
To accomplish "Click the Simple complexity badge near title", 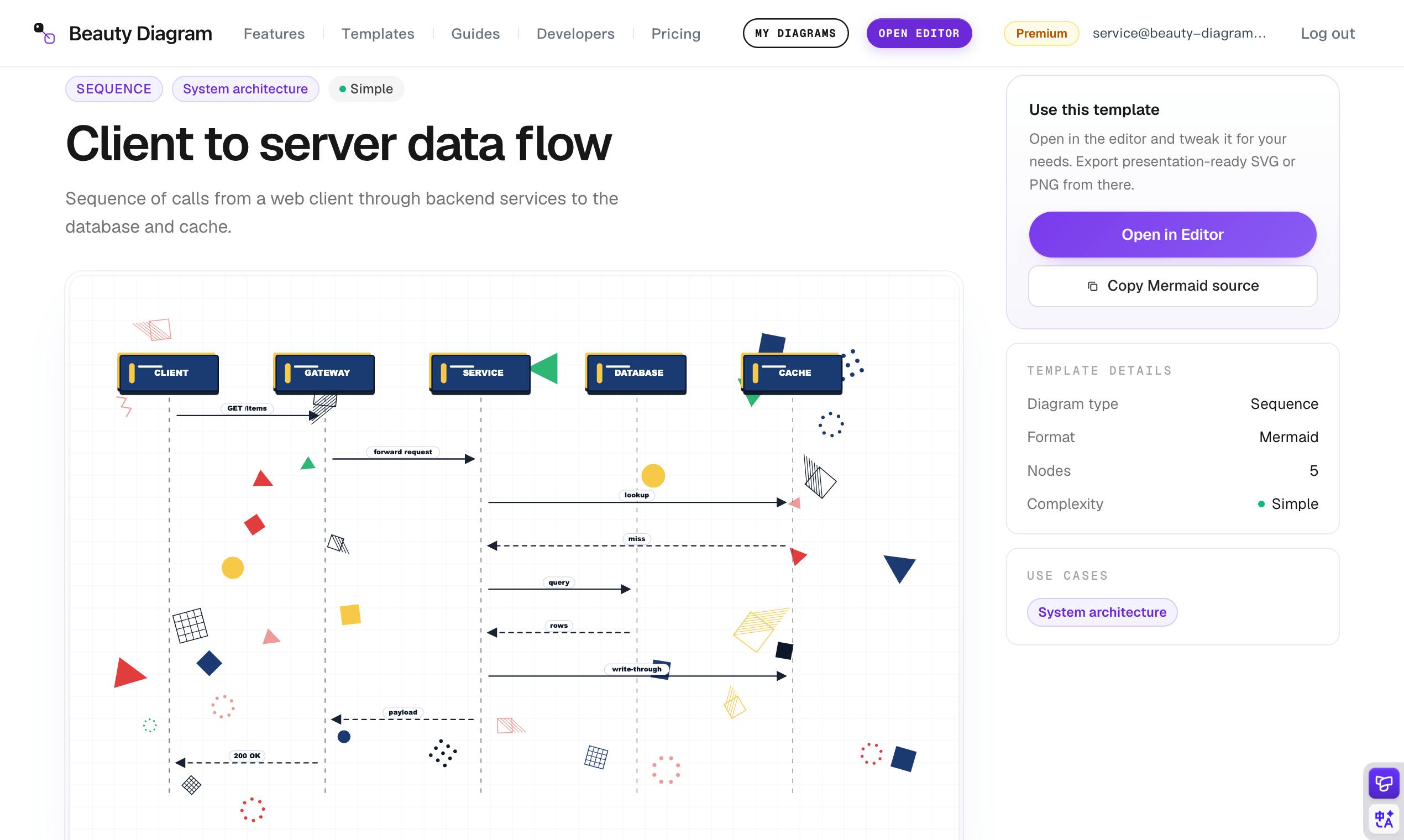I will [366, 89].
